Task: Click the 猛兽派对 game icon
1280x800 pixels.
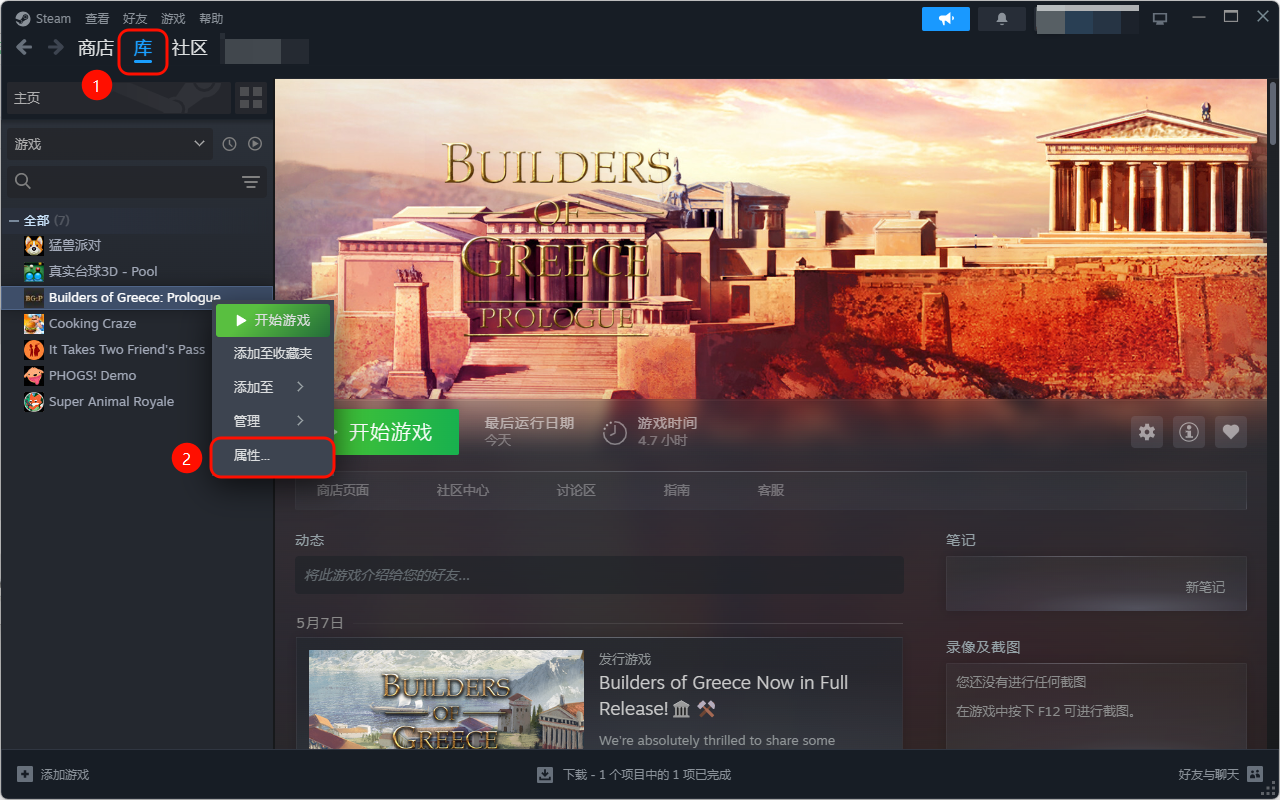Action: tap(34, 245)
